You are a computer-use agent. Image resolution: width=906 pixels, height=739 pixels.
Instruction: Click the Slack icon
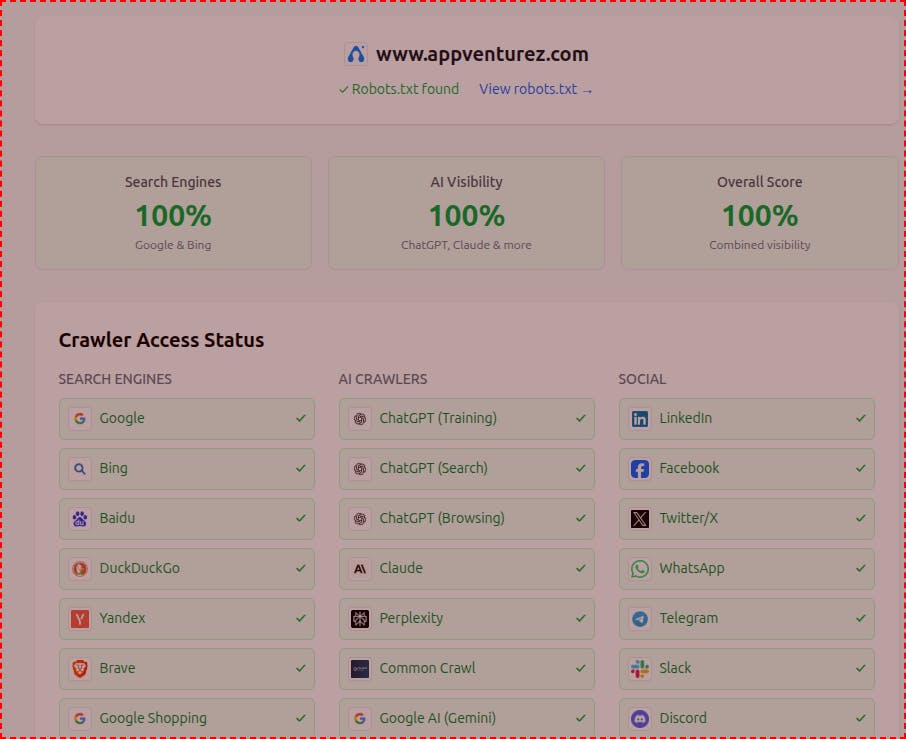click(x=640, y=669)
